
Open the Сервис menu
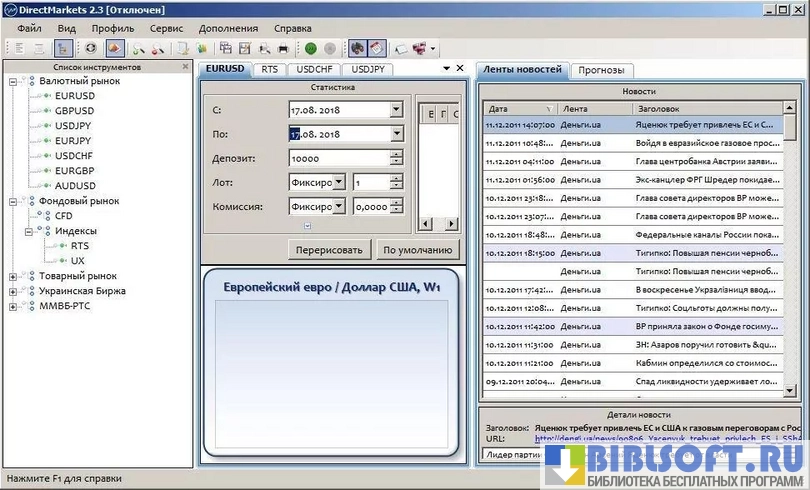click(x=166, y=28)
